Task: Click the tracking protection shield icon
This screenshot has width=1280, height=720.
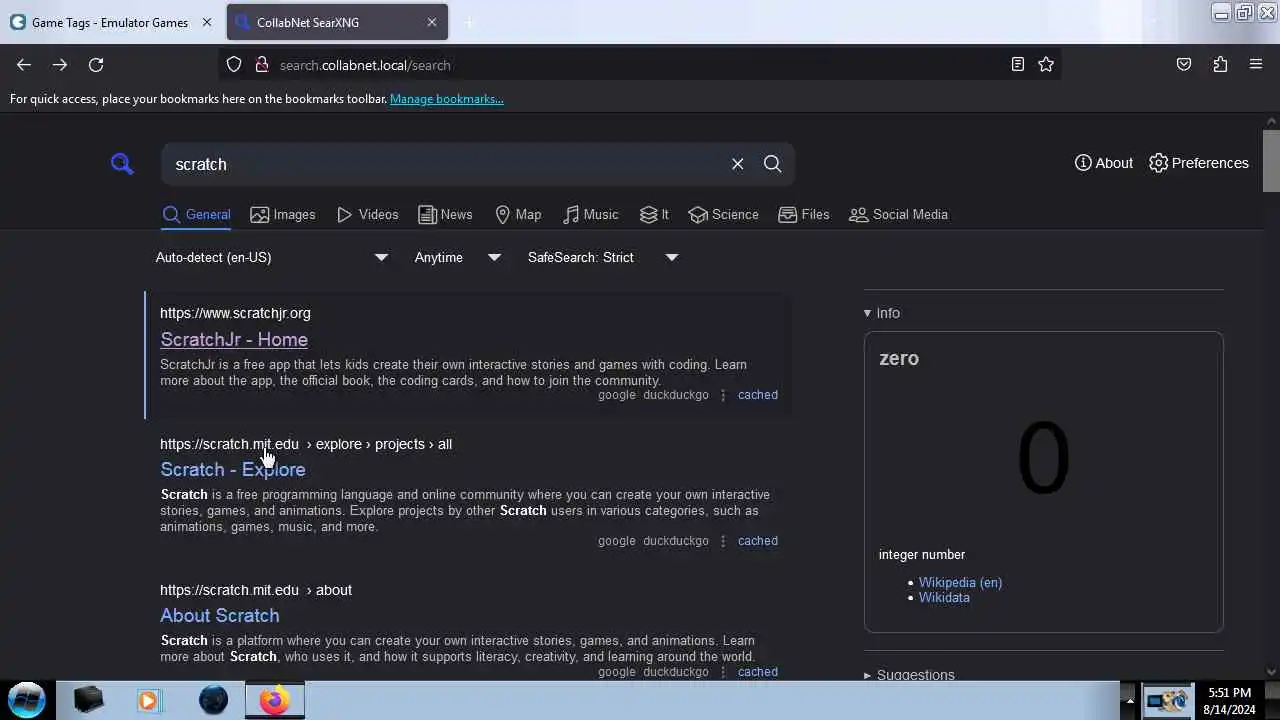Action: (234, 65)
